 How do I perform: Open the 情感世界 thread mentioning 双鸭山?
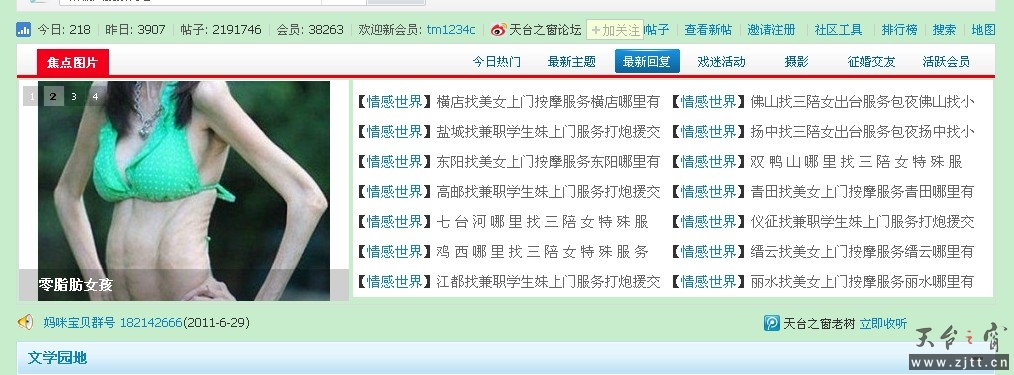click(856, 162)
